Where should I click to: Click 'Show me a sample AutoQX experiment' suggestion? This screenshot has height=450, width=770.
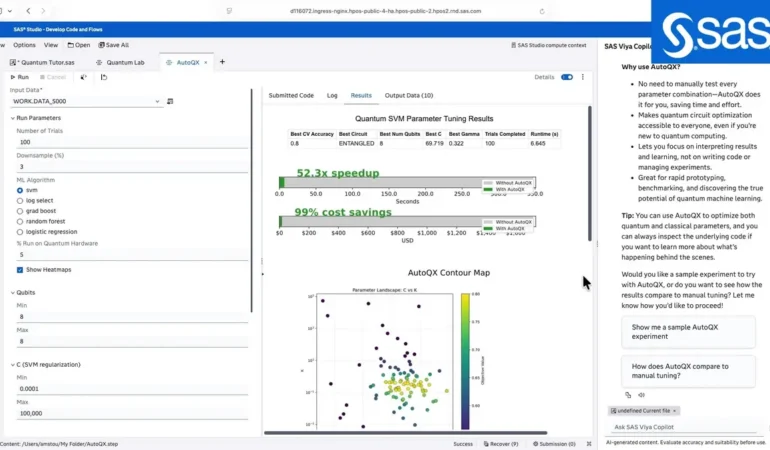point(688,332)
